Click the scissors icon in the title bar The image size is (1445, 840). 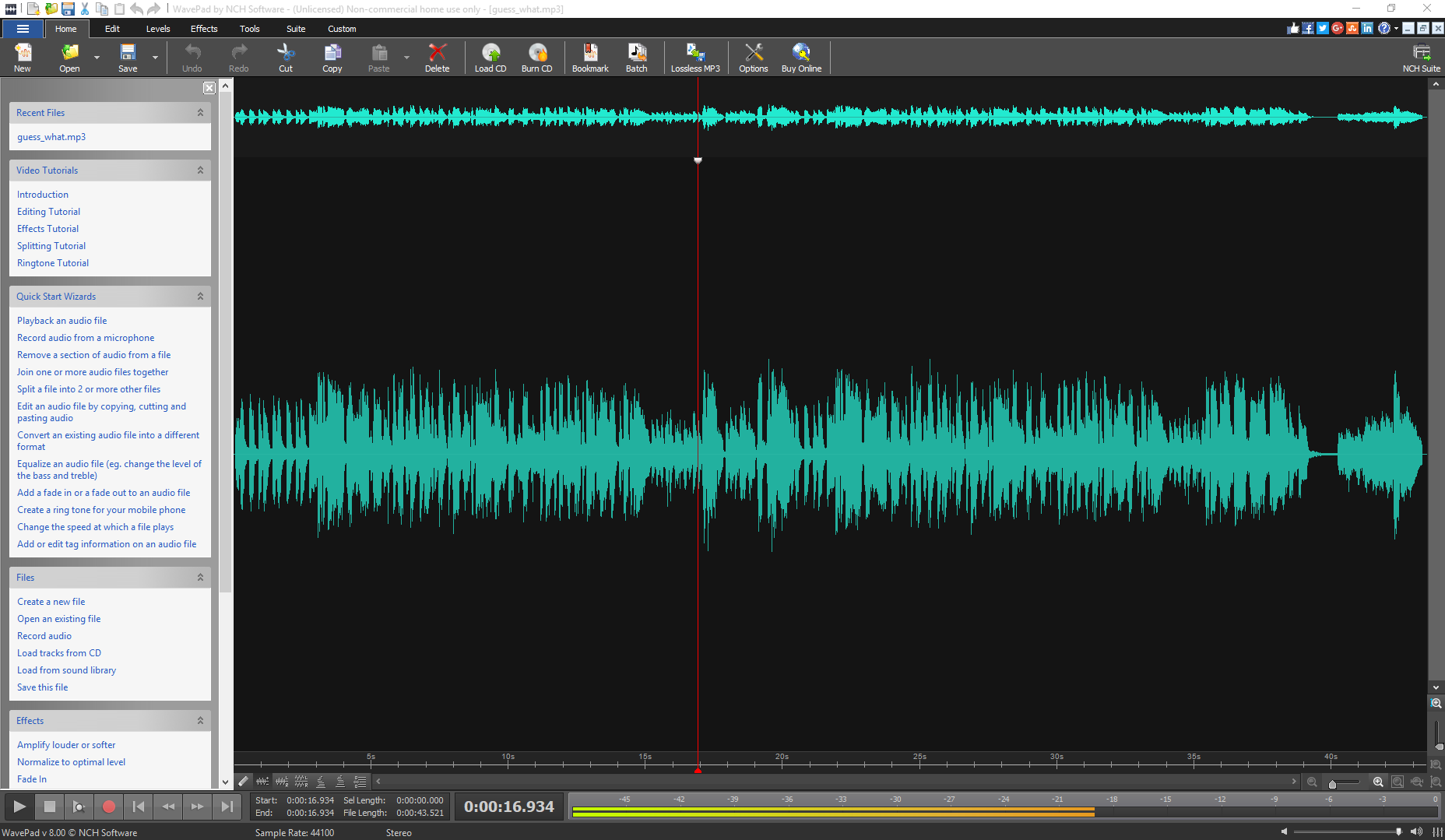pyautogui.click(x=85, y=9)
